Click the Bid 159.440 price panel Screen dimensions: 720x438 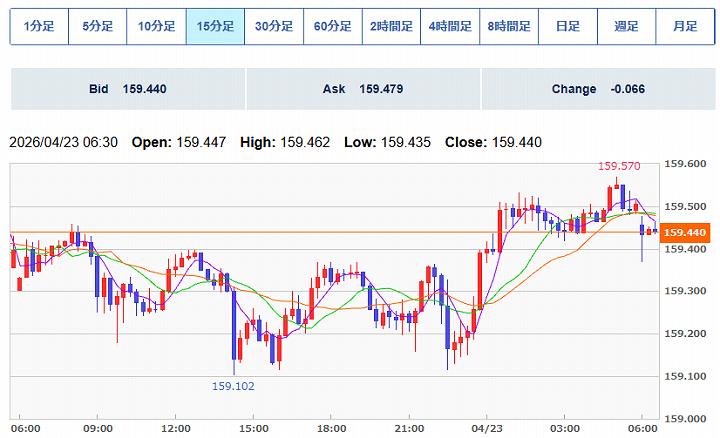click(x=128, y=89)
